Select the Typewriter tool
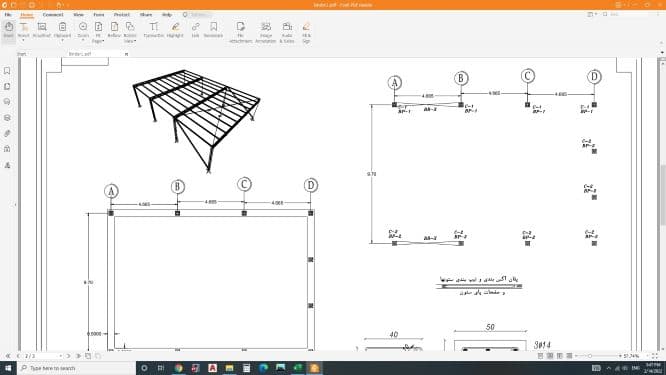 (154, 30)
